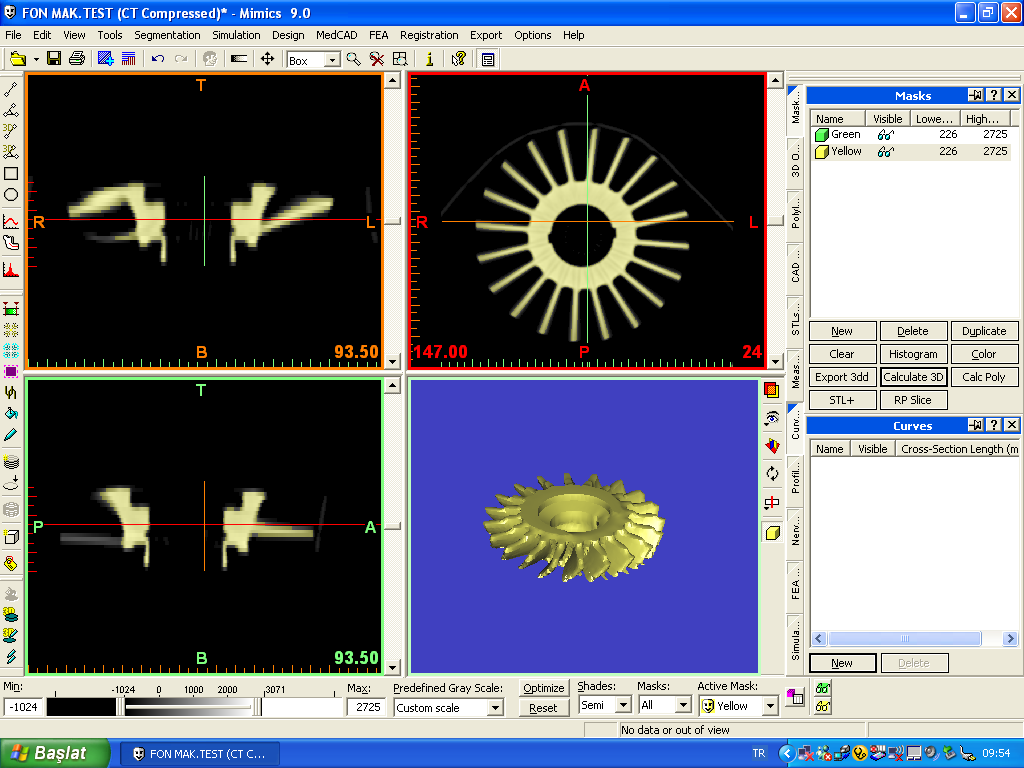Select the ellipse measurement tool
The image size is (1024, 768).
pos(11,195)
